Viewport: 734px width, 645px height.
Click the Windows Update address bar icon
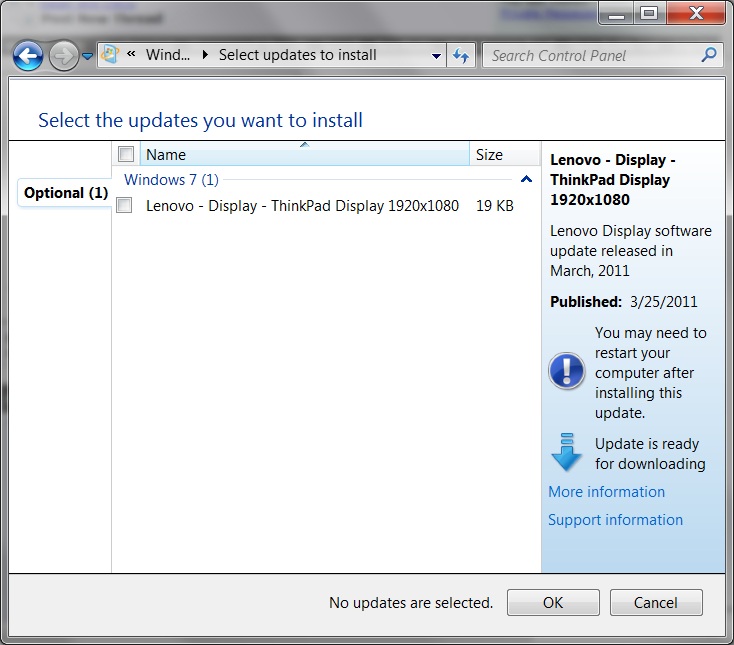tap(110, 55)
